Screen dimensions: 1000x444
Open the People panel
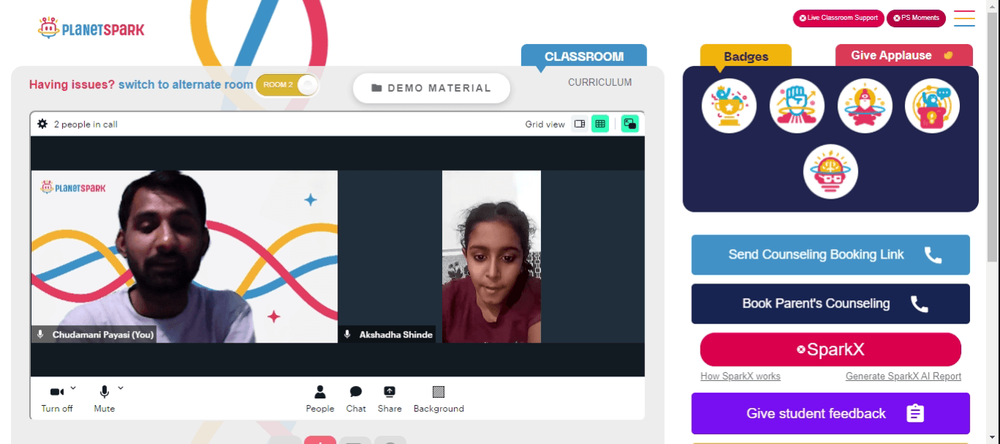(x=320, y=399)
